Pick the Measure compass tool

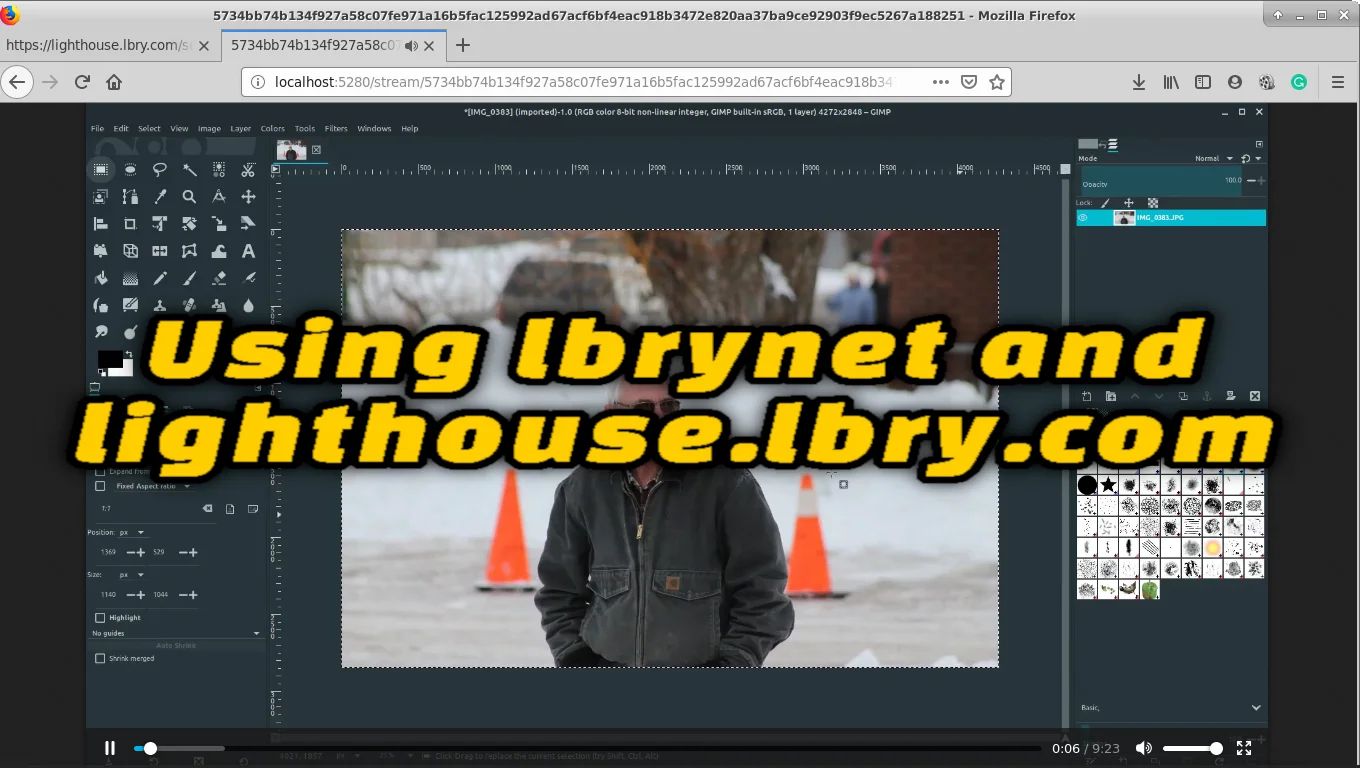219,197
